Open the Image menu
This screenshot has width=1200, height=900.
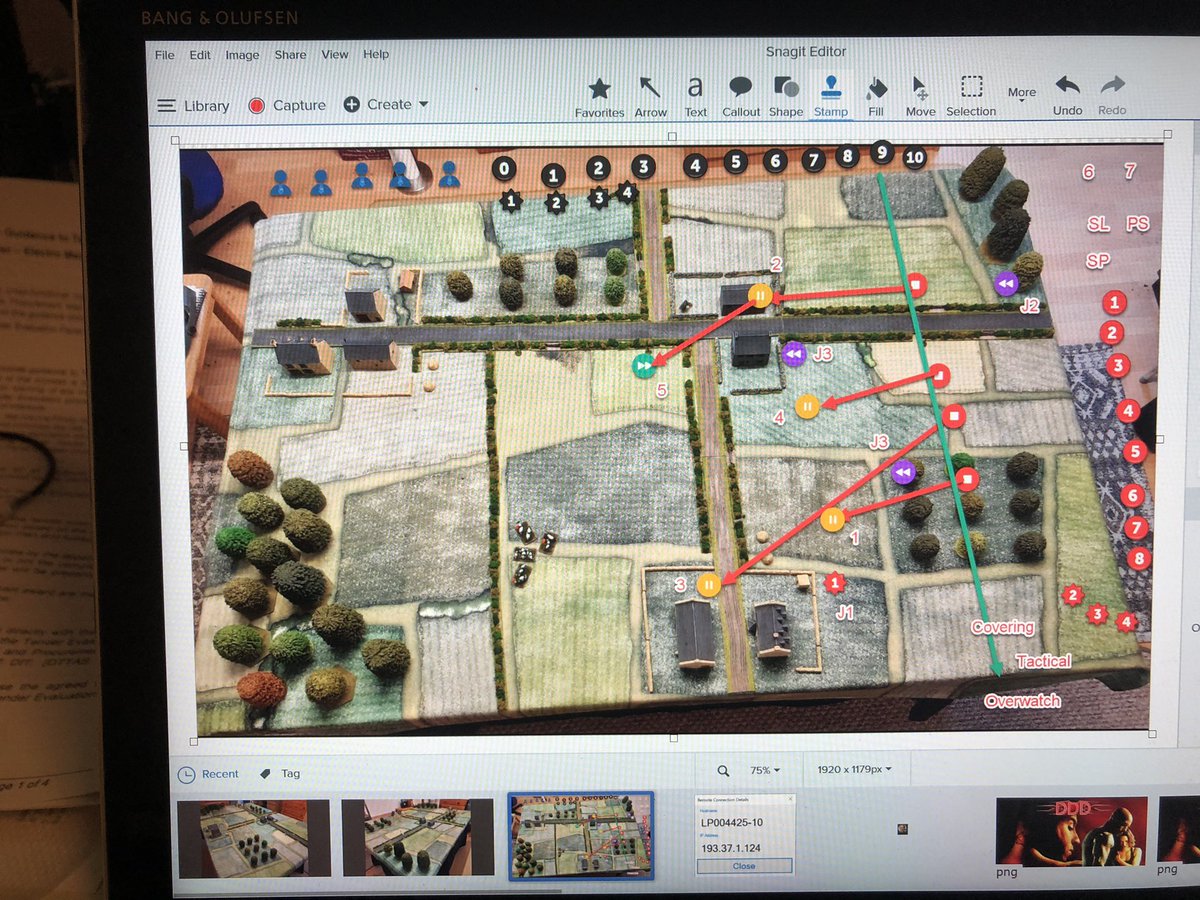pos(242,55)
